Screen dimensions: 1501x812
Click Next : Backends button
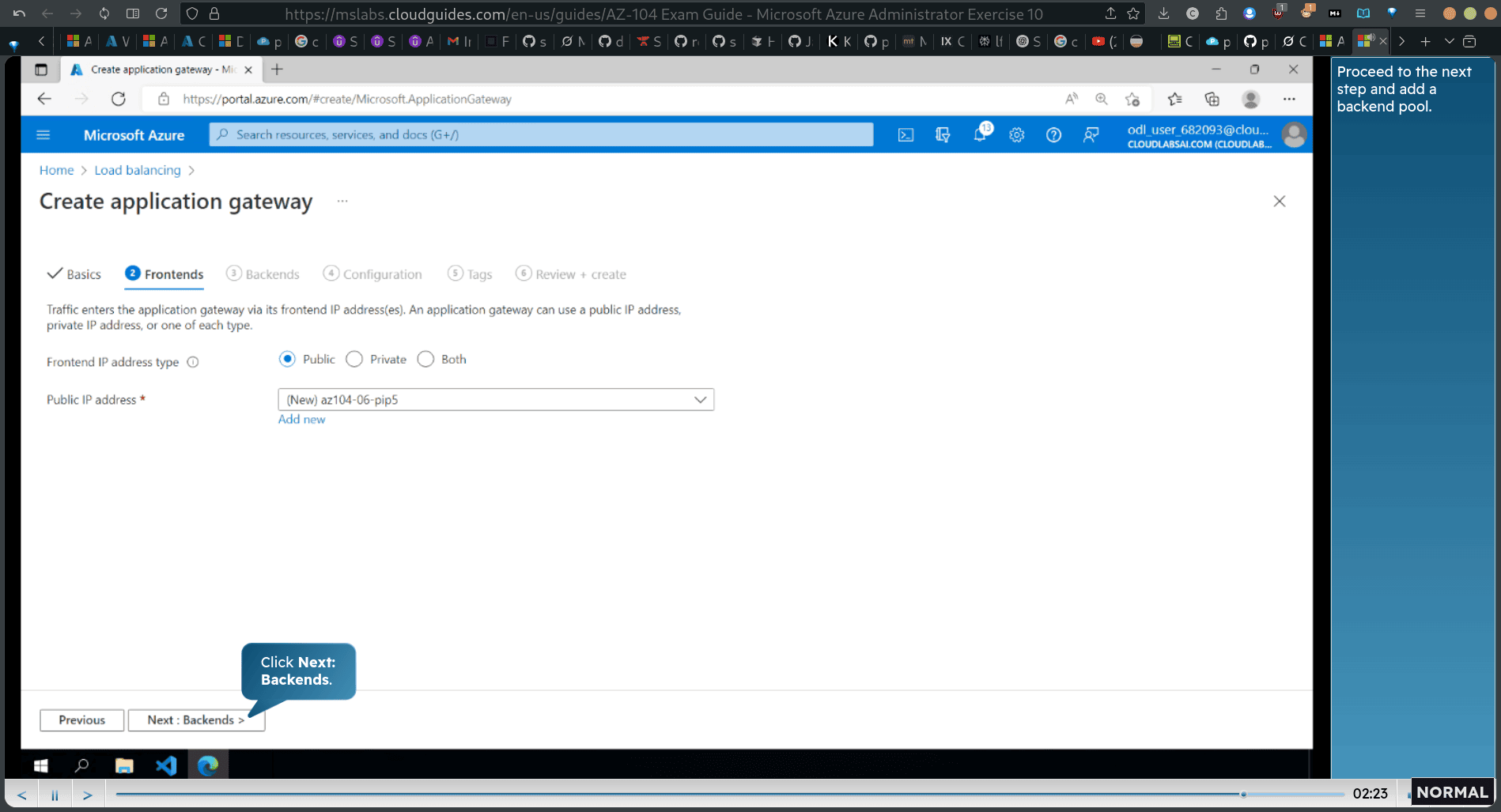click(x=196, y=720)
